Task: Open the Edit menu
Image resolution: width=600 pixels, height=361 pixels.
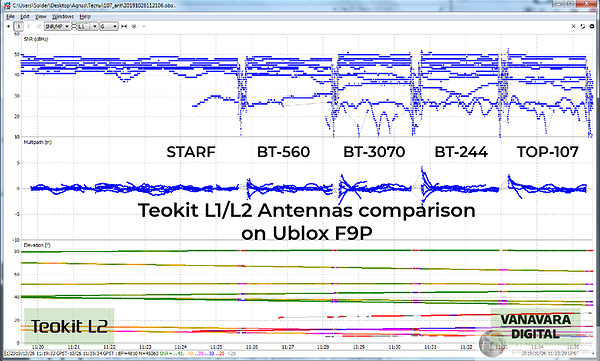Action: (x=25, y=16)
